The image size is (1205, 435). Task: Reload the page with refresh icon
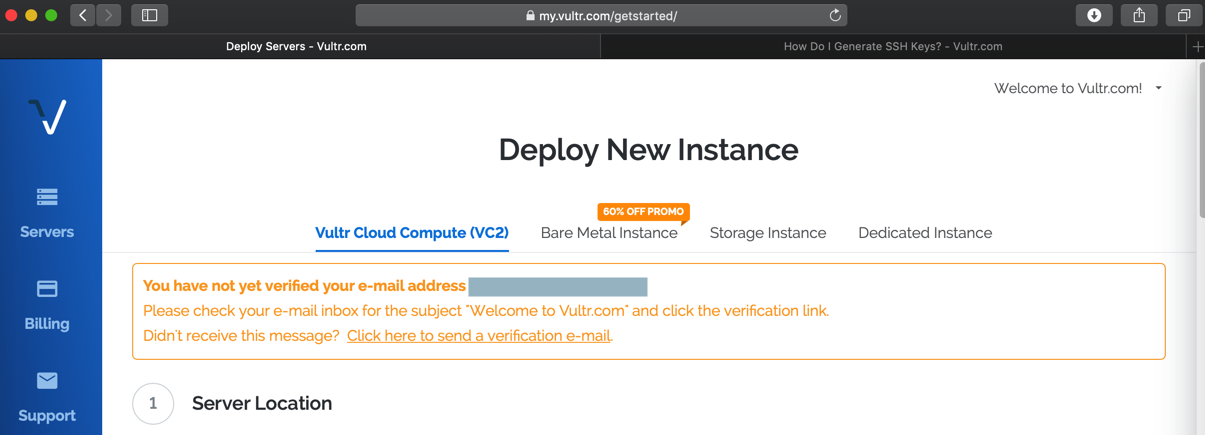(x=835, y=15)
